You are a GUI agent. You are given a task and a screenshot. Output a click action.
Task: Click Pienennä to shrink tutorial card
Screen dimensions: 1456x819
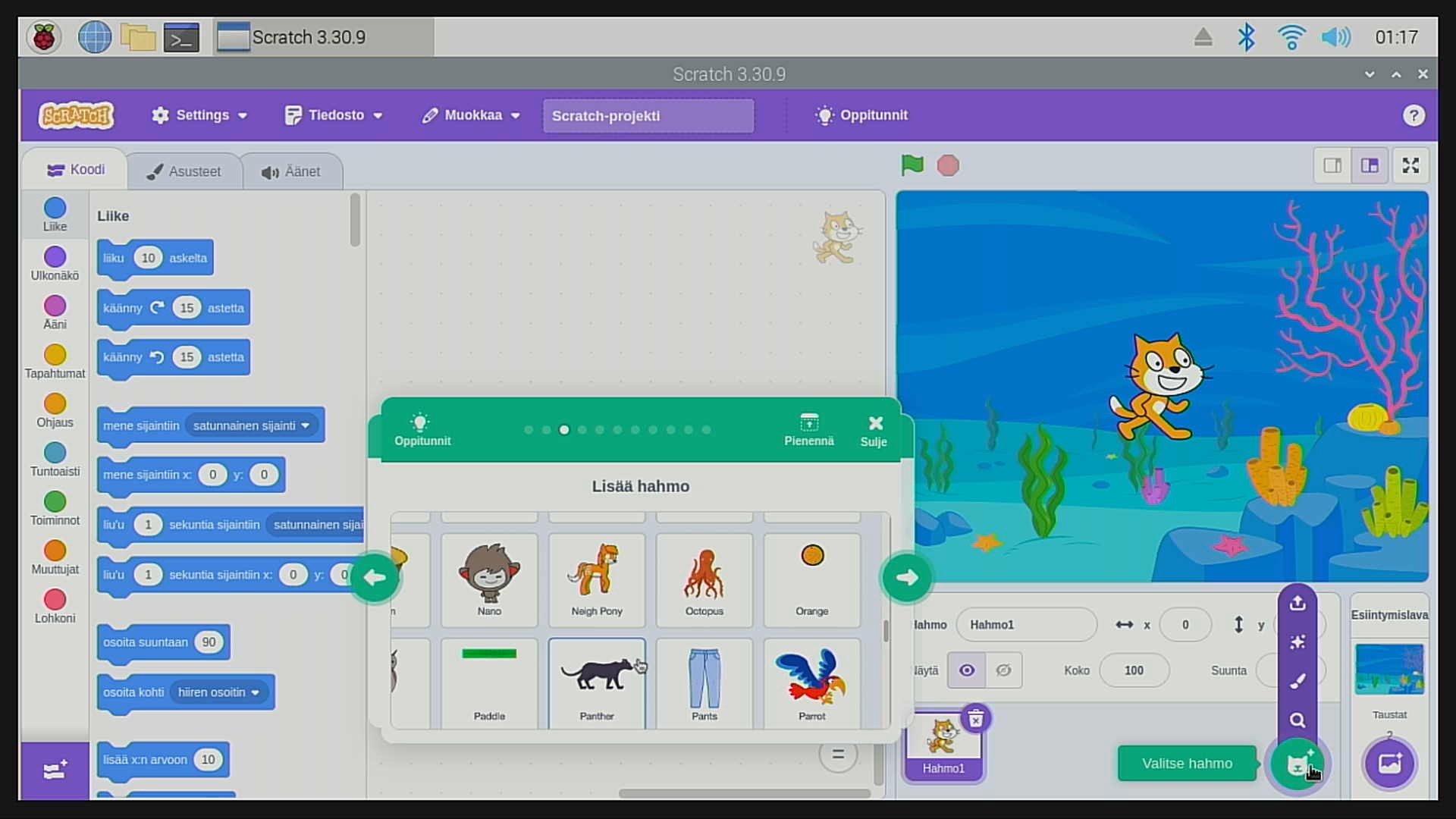click(808, 430)
